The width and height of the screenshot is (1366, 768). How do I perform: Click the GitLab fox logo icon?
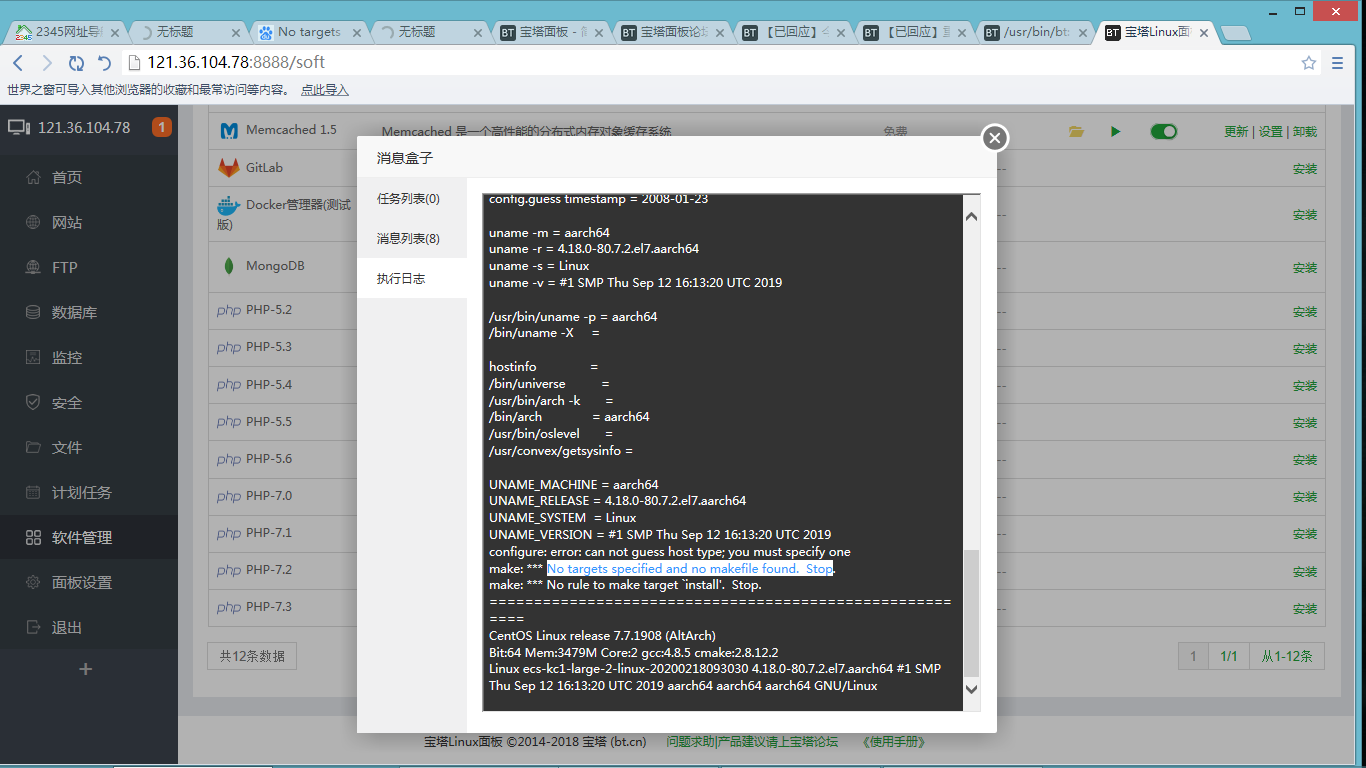point(229,167)
